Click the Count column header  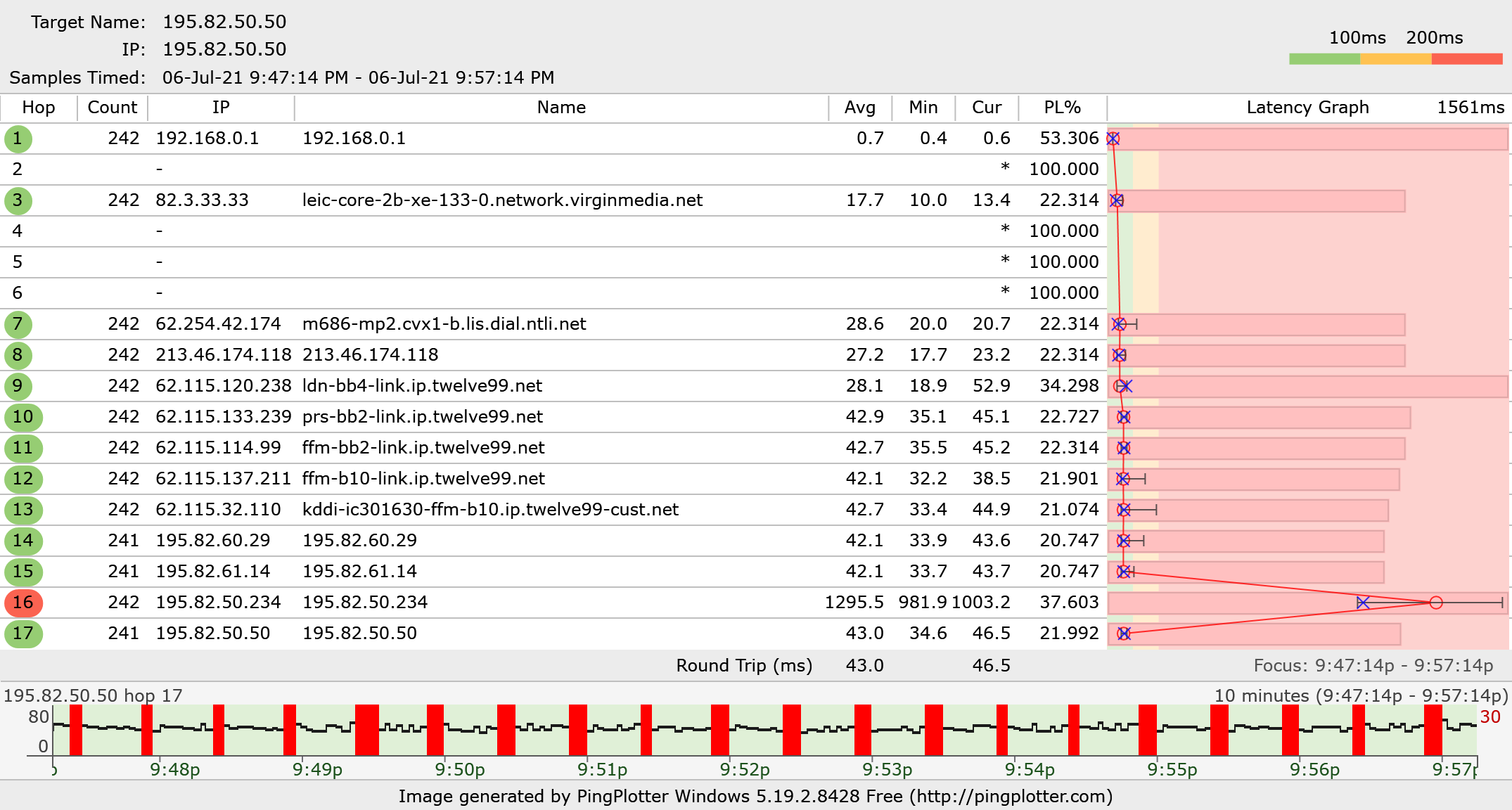point(113,108)
